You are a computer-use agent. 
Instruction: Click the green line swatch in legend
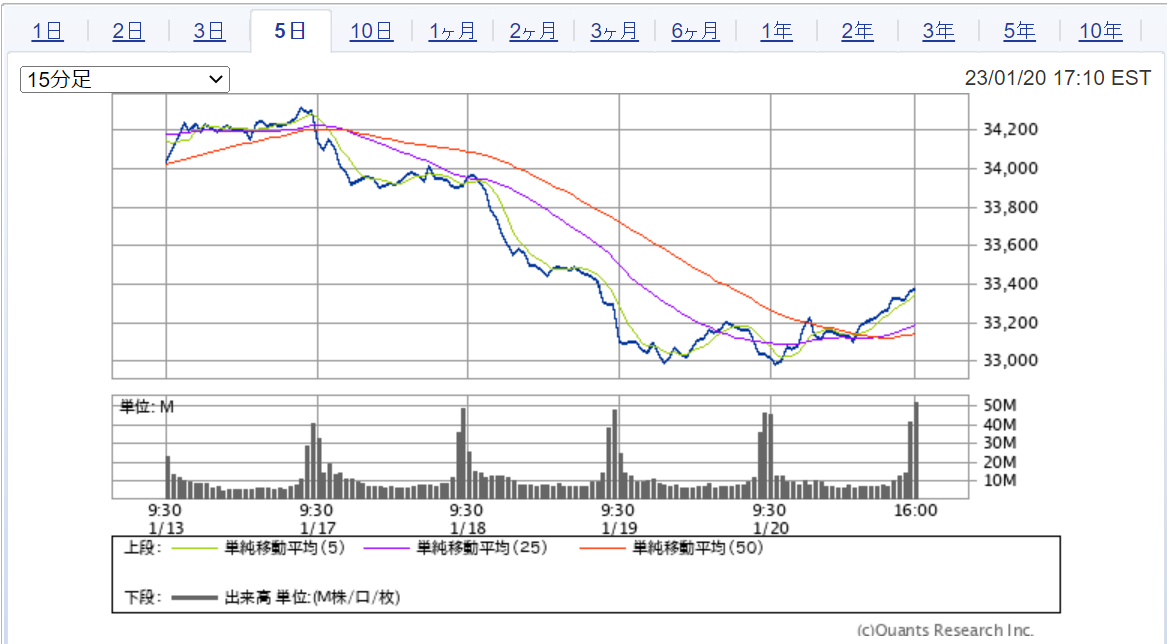194,549
